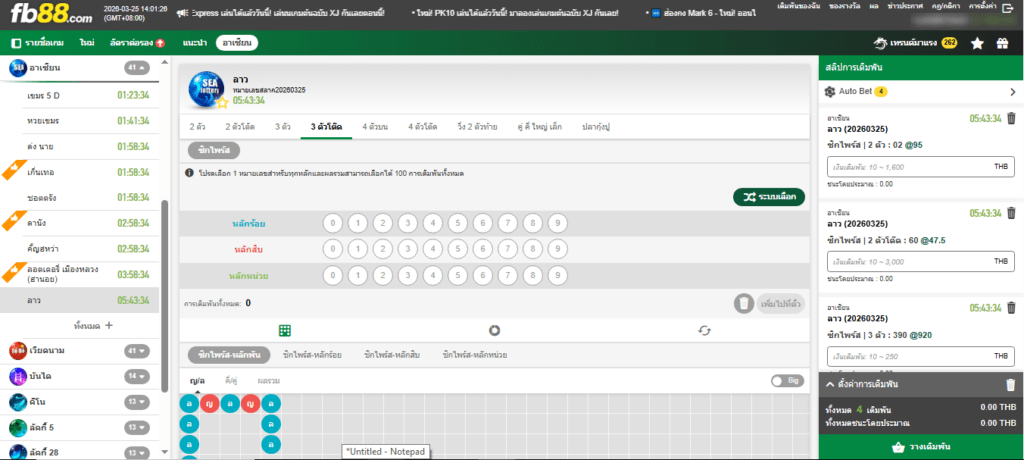Collapse the อาเซียน category with 41 badge
Image resolution: width=1024 pixels, height=460 pixels.
[x=137, y=67]
